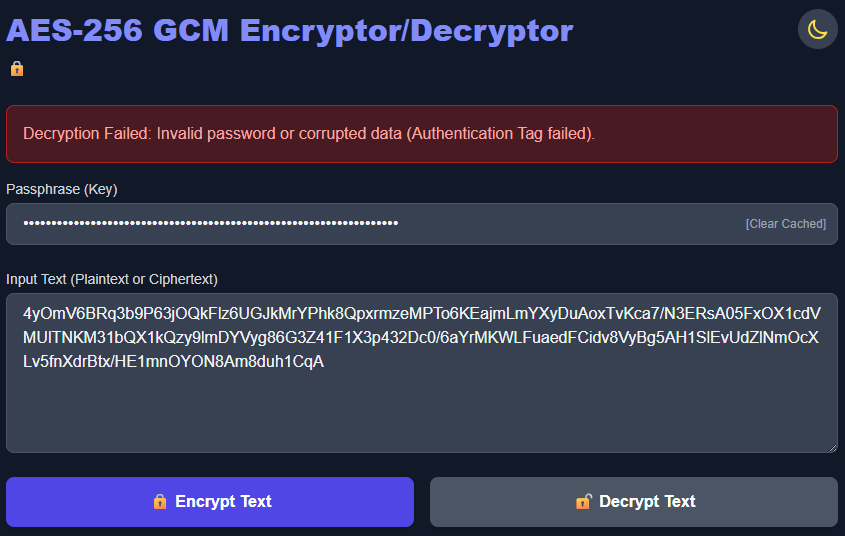Place cursor at the end of ciphertext "duh1CqA"

tap(324, 362)
